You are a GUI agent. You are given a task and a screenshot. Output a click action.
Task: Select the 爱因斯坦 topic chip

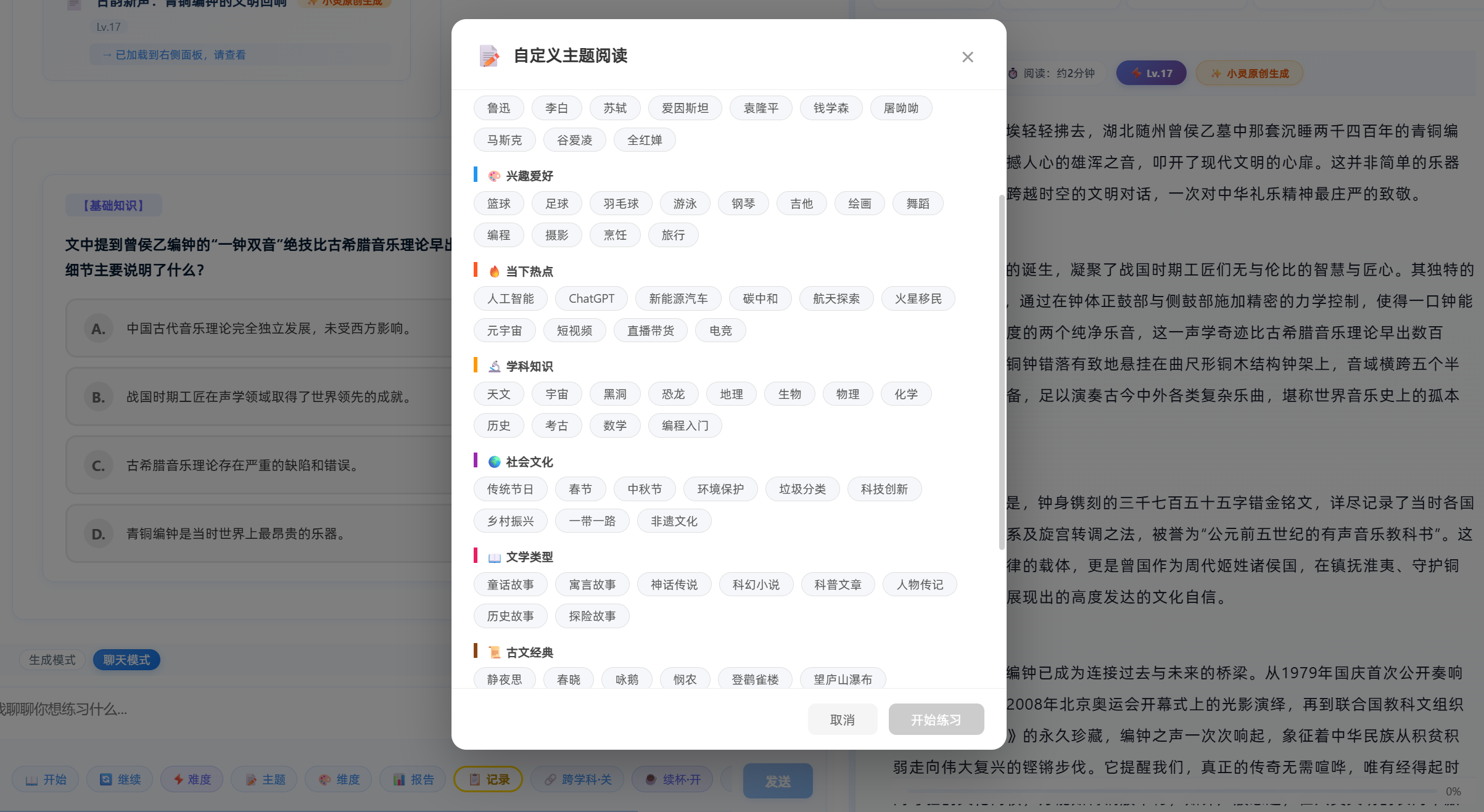[x=685, y=108]
